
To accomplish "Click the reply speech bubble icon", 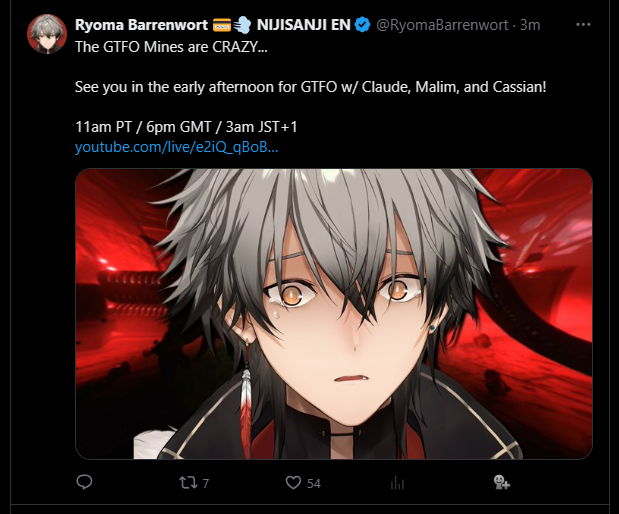I will click(84, 482).
